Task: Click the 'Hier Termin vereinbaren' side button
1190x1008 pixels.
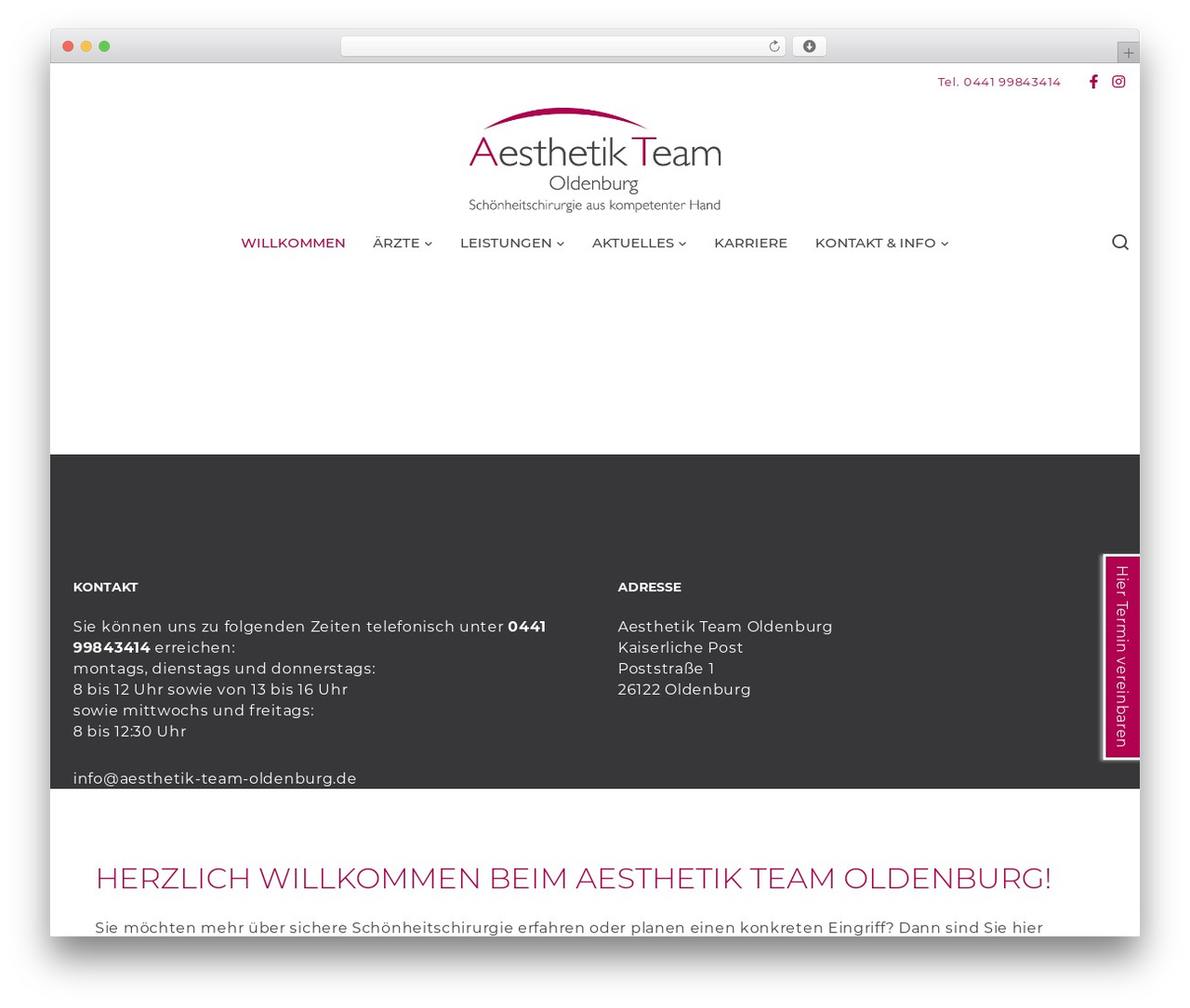Action: (1122, 657)
